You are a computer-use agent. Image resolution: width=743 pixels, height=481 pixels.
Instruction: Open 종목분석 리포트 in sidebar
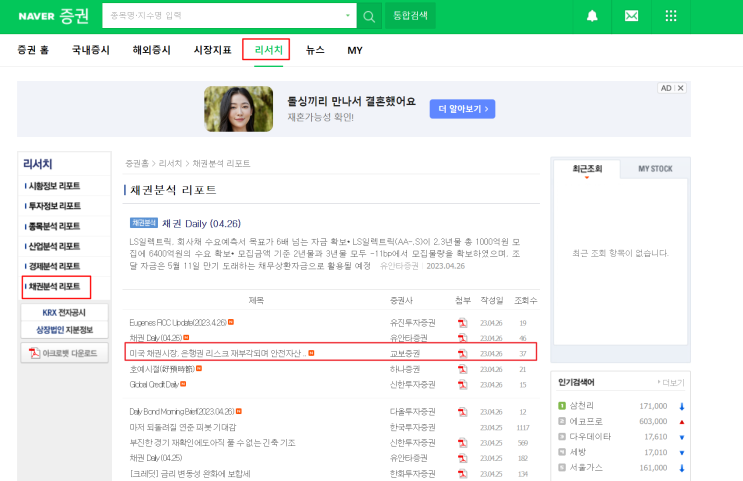(x=54, y=227)
